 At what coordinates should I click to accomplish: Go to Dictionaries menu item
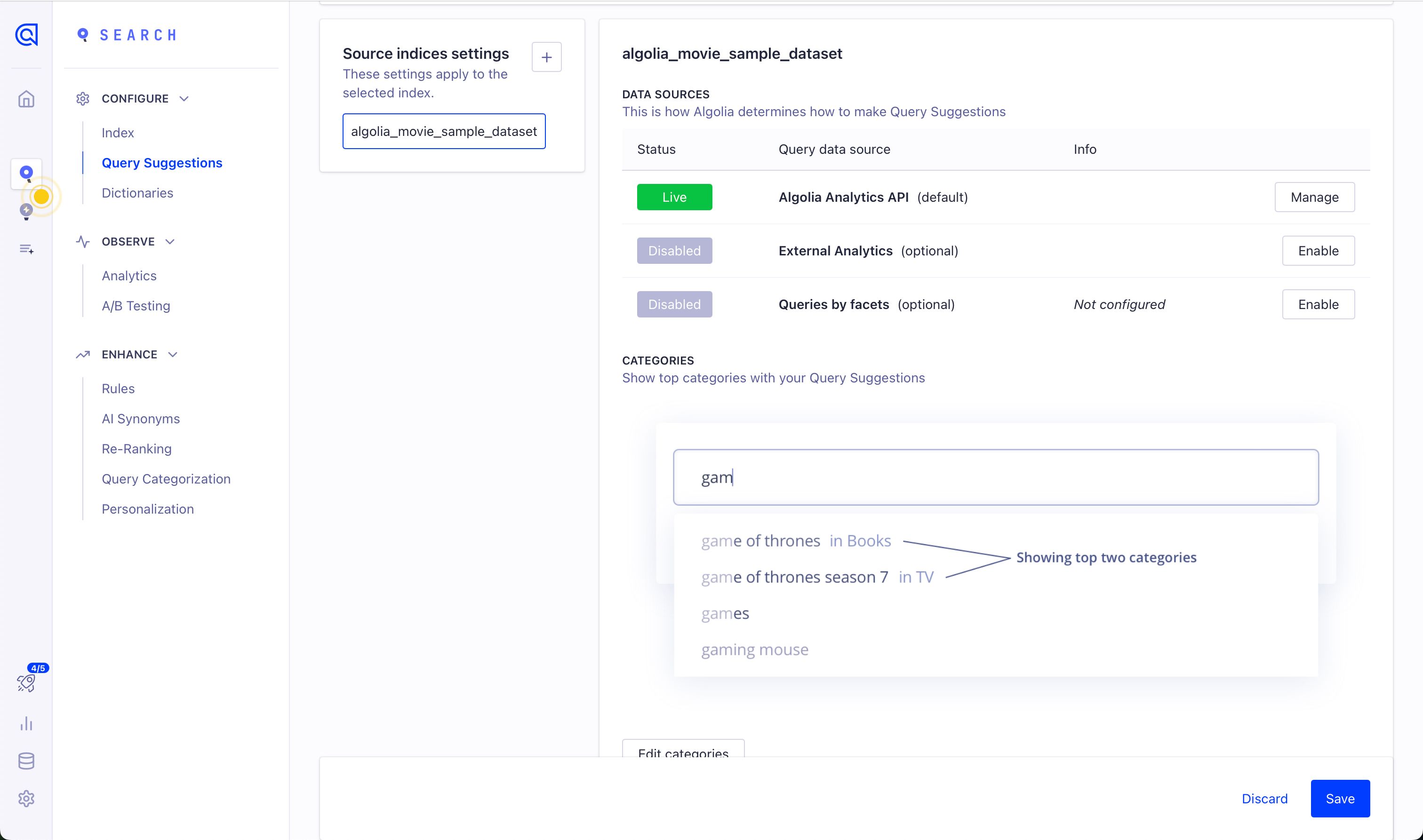click(x=137, y=193)
